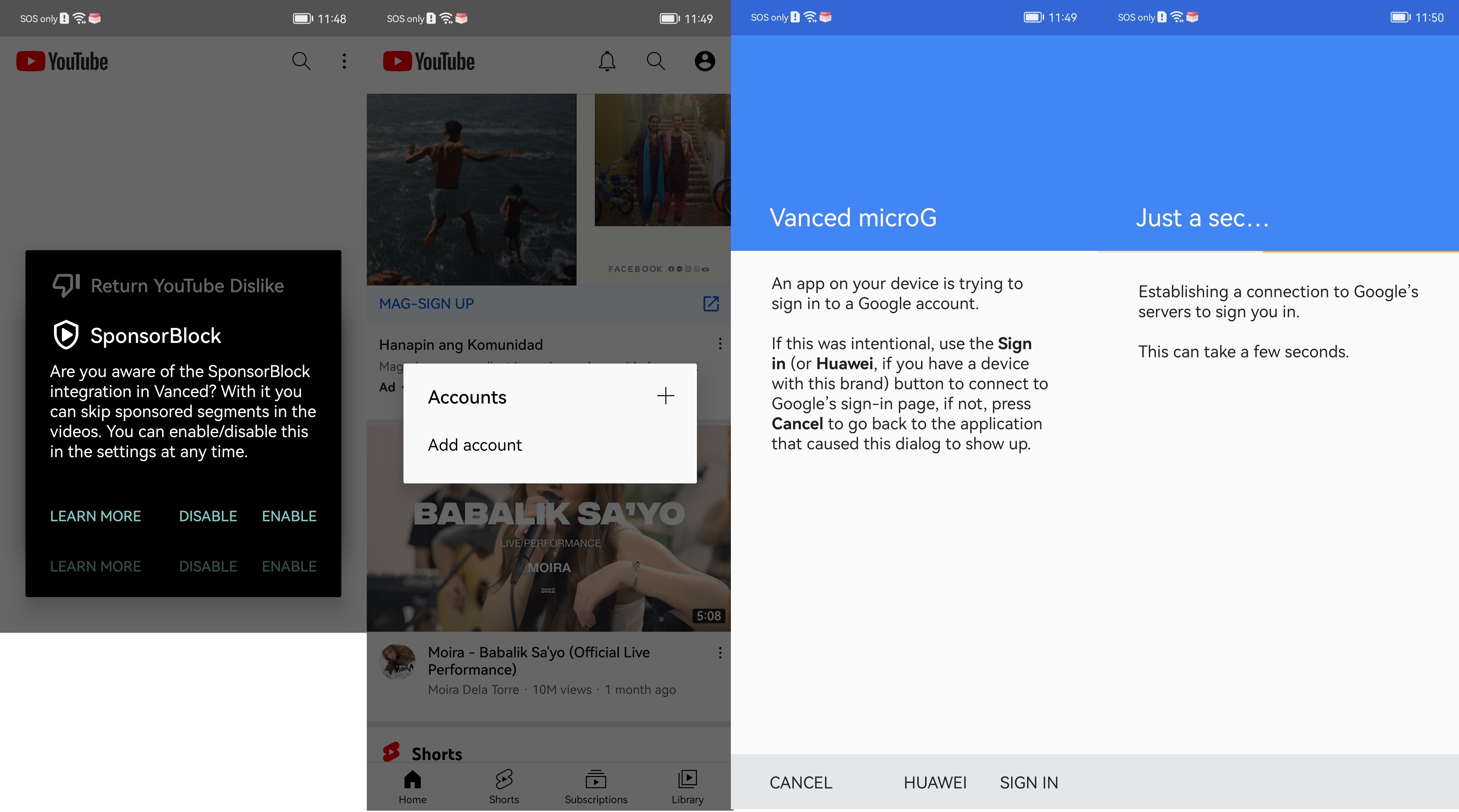1459x812 pixels.
Task: Tap LEARN MORE about SponsorBlock
Action: [95, 516]
